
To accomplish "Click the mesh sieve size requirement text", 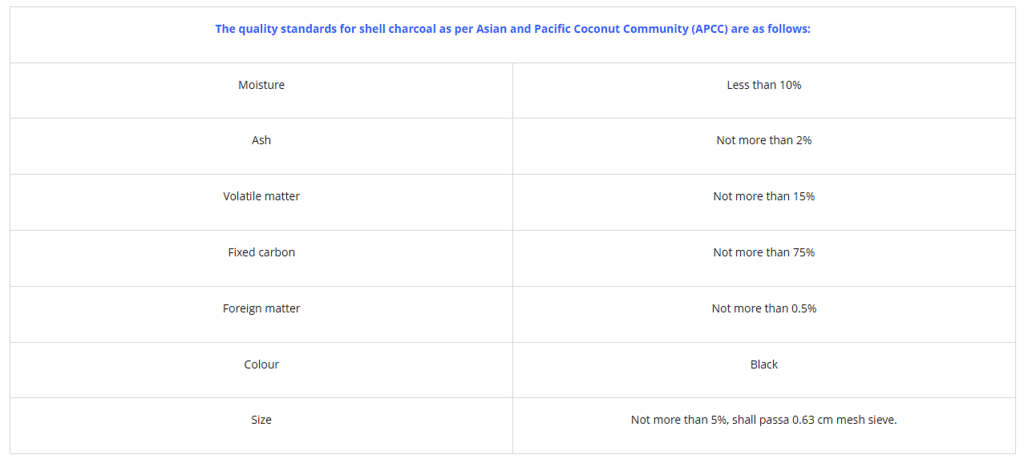I will pyautogui.click(x=763, y=420).
